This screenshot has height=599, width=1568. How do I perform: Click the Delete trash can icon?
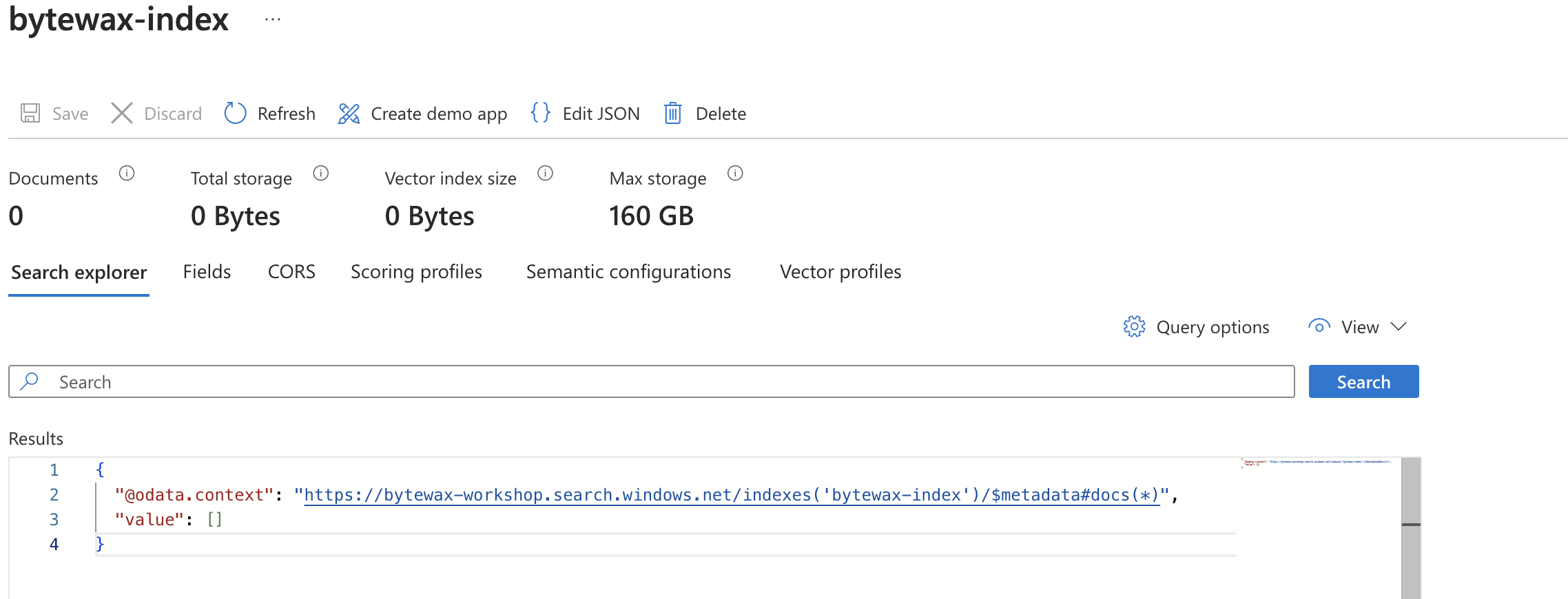tap(672, 114)
